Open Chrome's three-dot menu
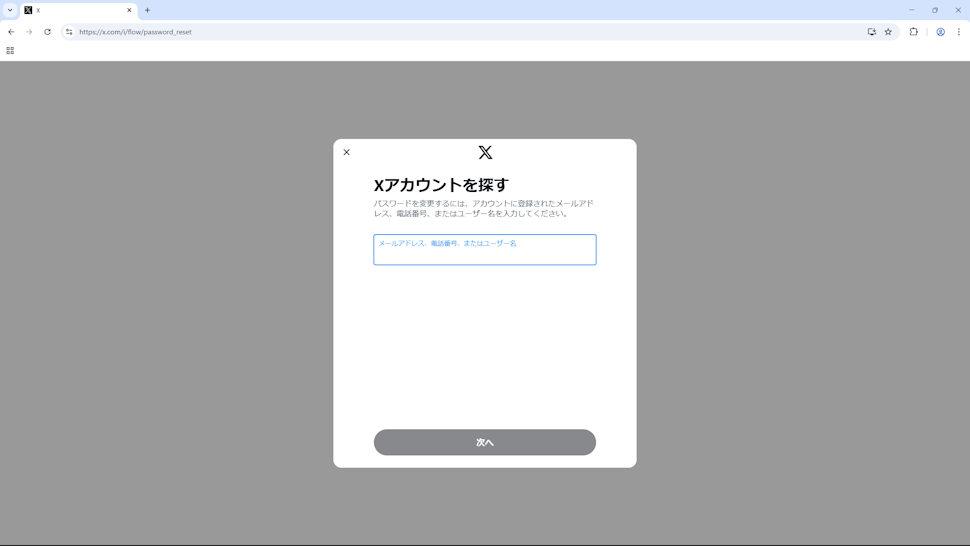Viewport: 970px width, 546px height. 959,32
